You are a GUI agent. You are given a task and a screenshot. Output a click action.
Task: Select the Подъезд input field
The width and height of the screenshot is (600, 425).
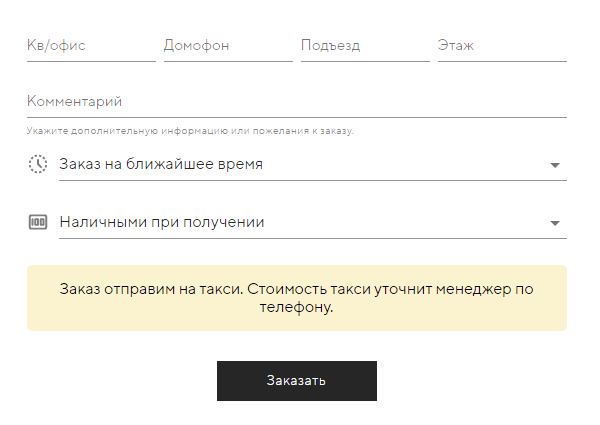tap(365, 46)
